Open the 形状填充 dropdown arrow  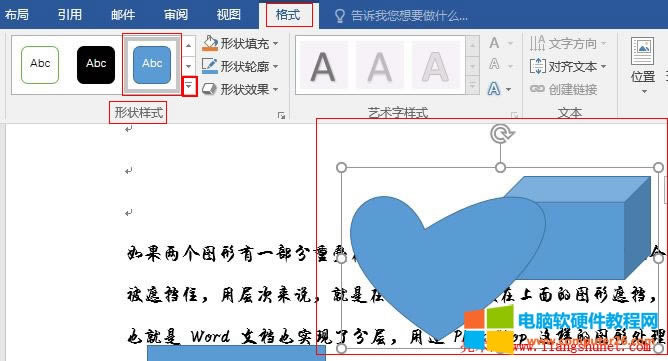click(x=276, y=43)
